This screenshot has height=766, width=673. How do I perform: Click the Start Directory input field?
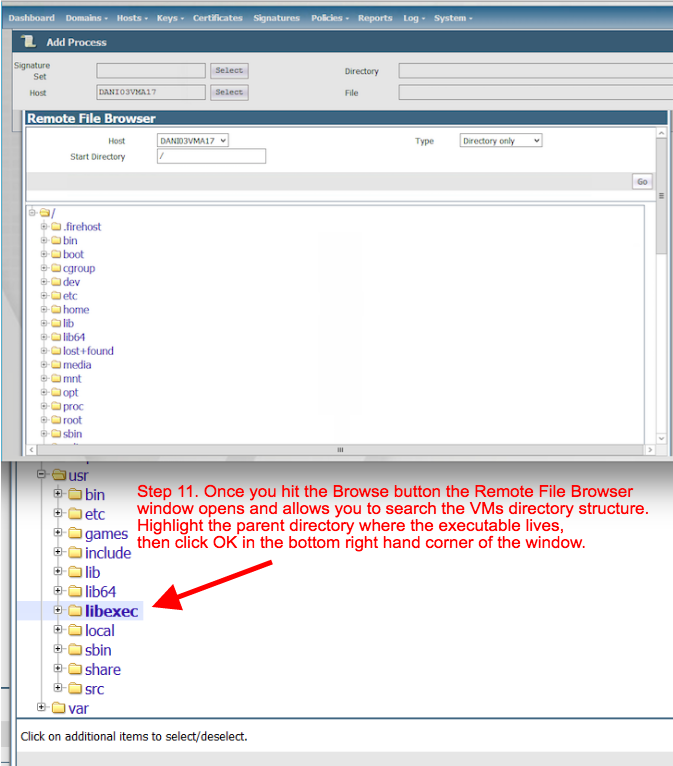211,157
